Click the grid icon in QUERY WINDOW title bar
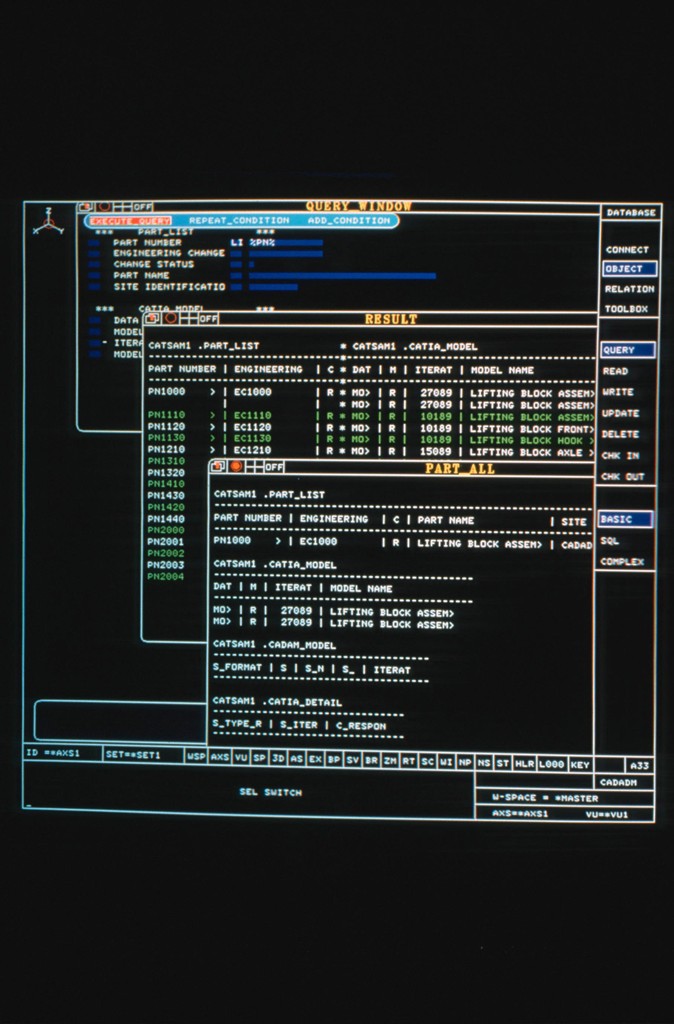 (x=122, y=207)
